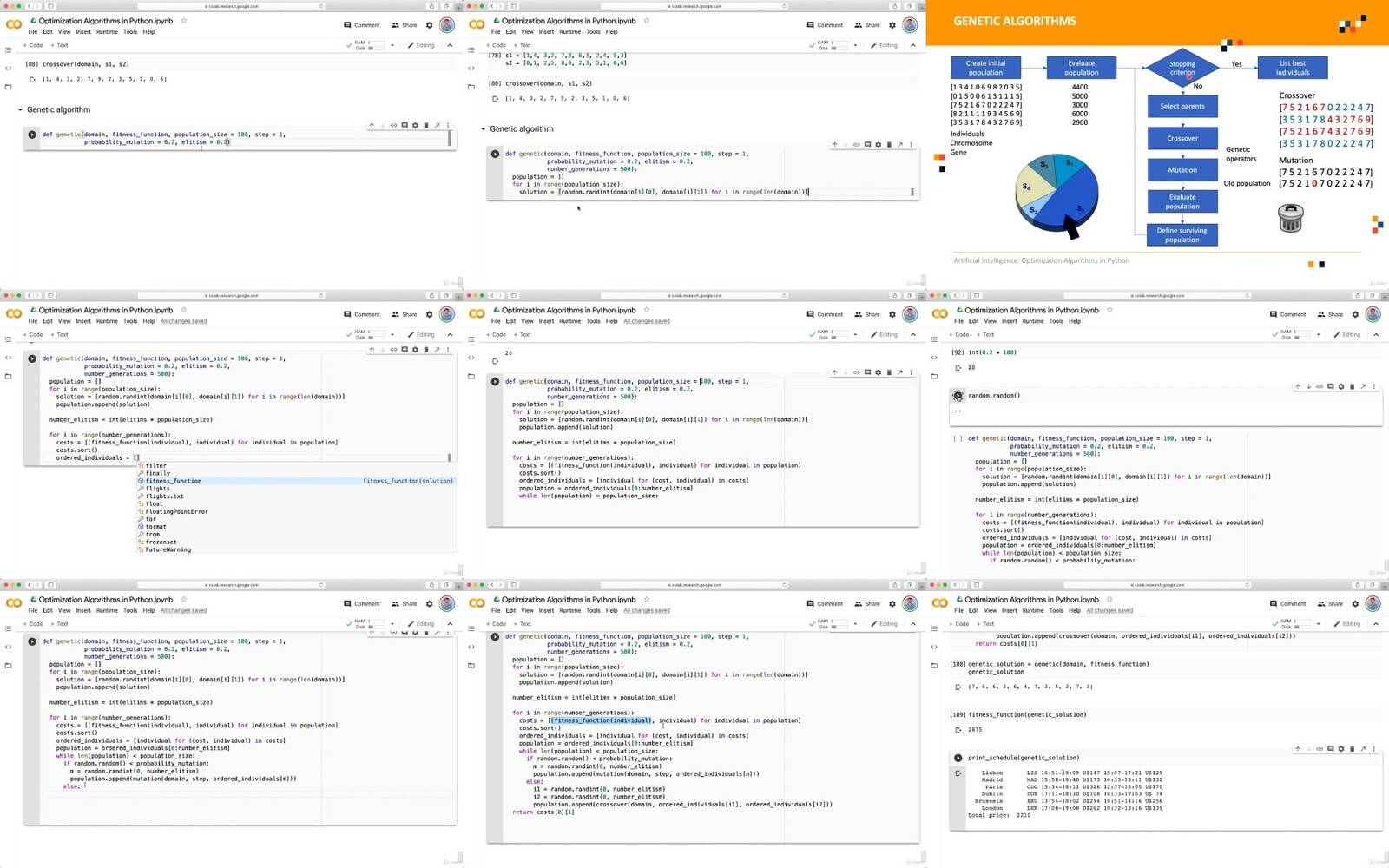Star the notebook in window starting with [88]
This screenshot has width=1389, height=868.
(183, 21)
